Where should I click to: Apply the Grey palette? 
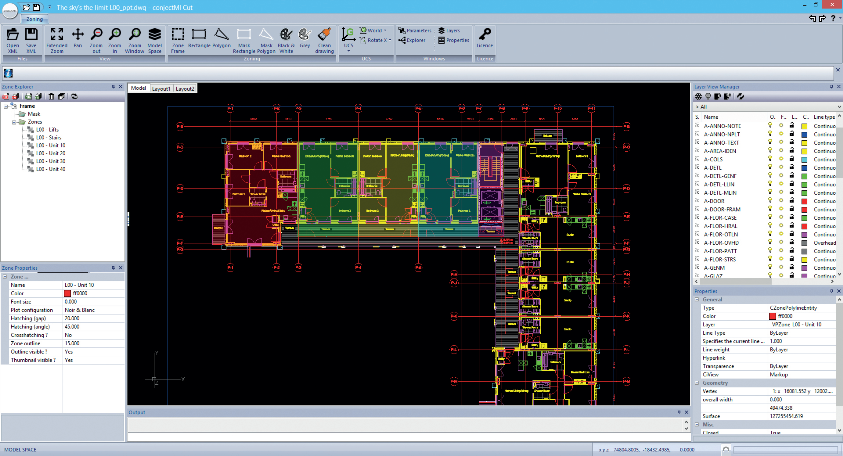pos(305,38)
